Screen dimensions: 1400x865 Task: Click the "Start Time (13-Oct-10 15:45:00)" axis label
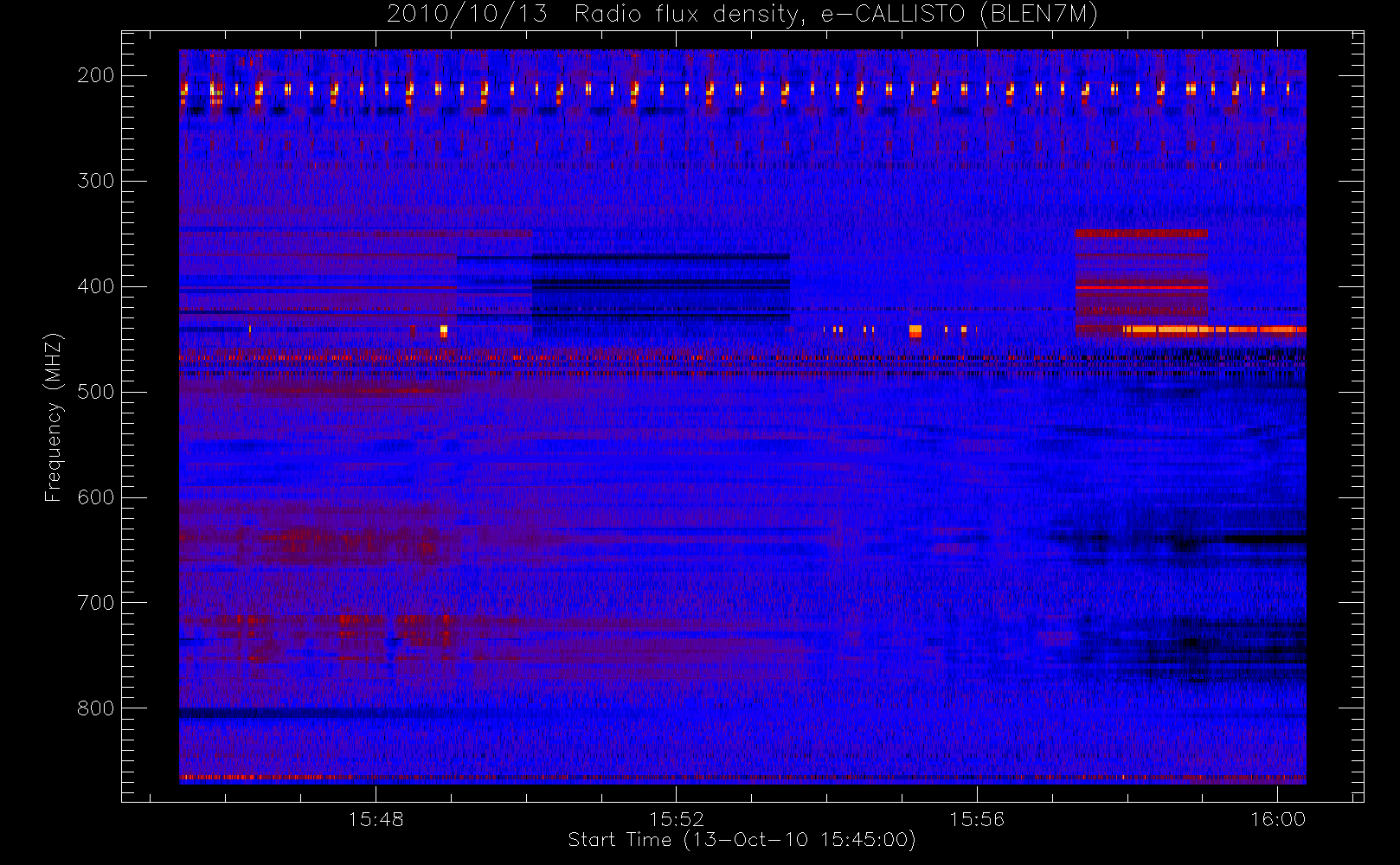point(742,840)
